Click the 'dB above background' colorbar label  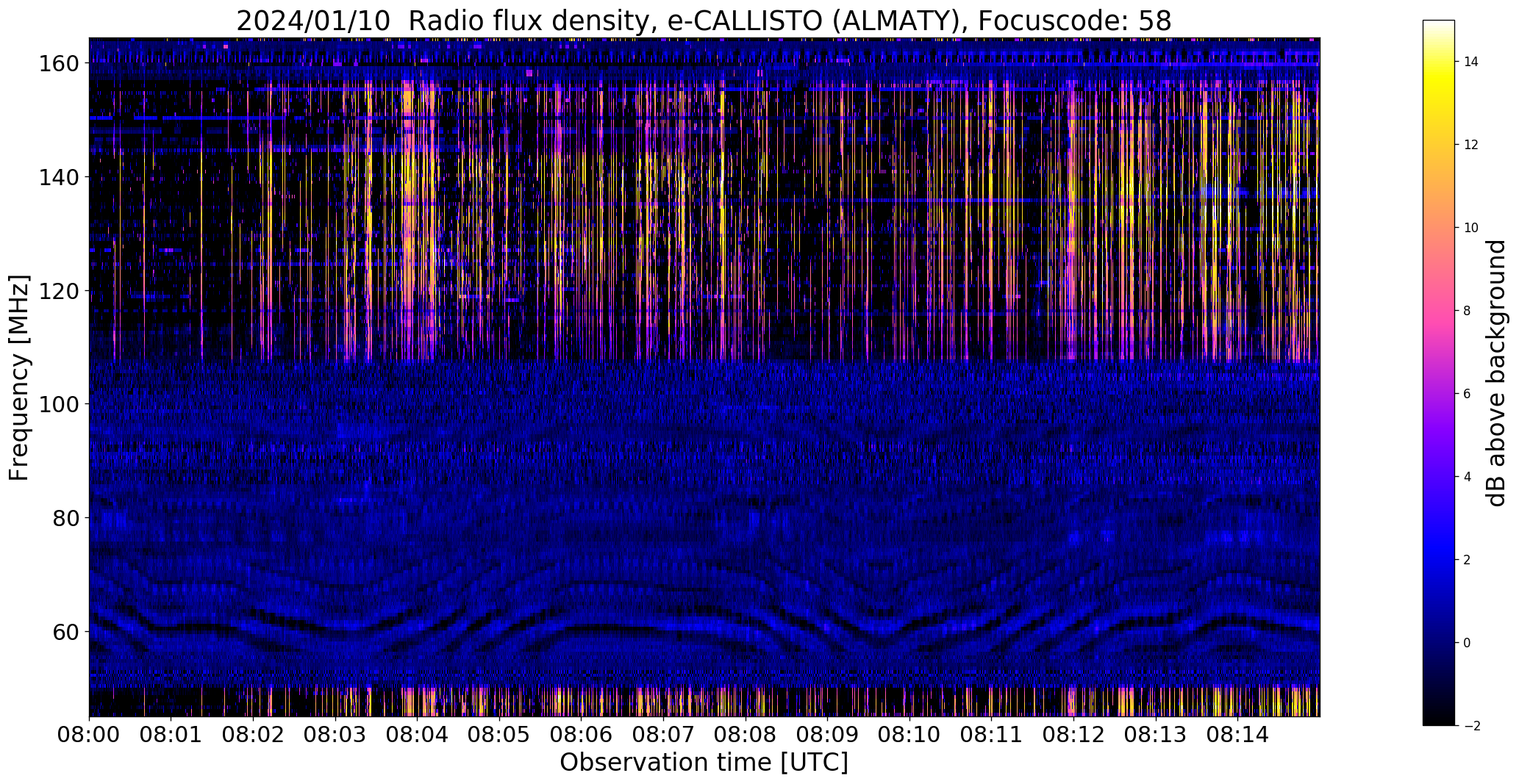(x=1496, y=373)
